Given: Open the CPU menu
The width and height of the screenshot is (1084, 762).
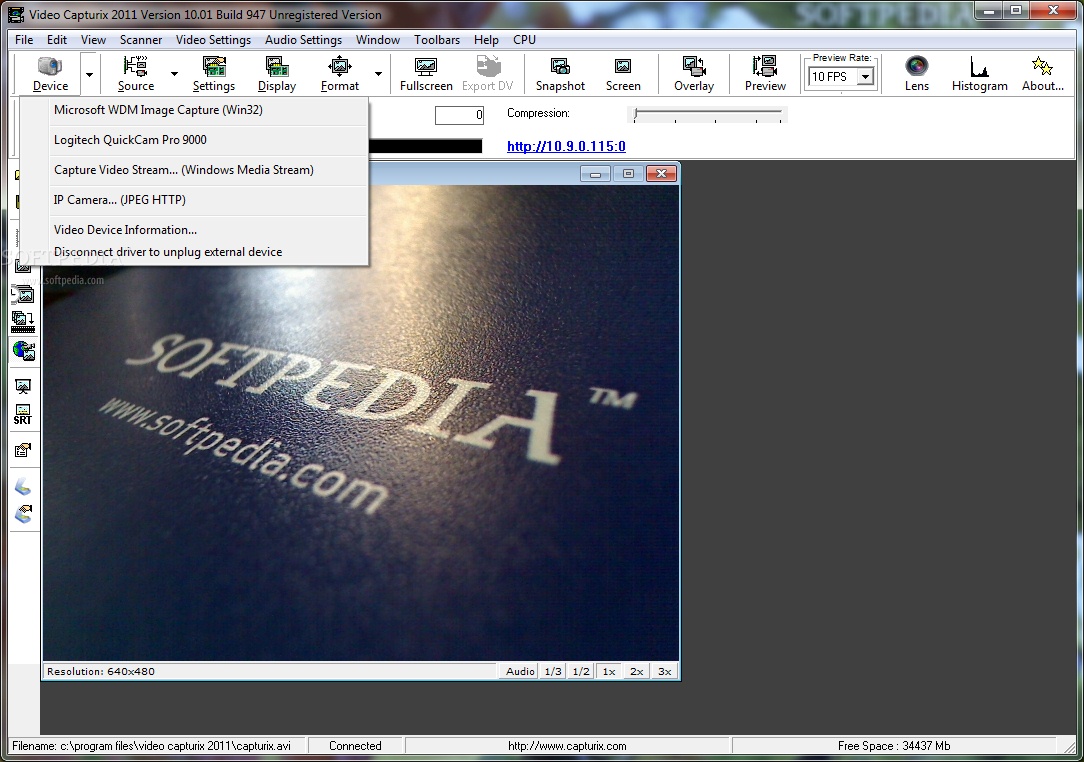Looking at the screenshot, I should tap(524, 39).
